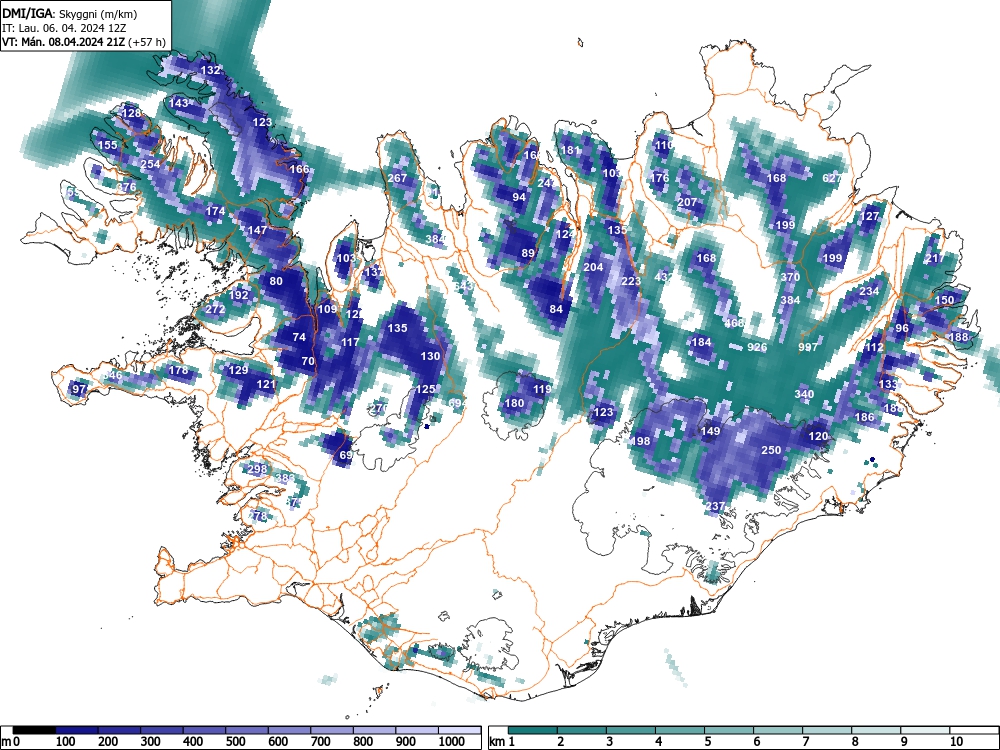Click the map value 69

(x=346, y=455)
